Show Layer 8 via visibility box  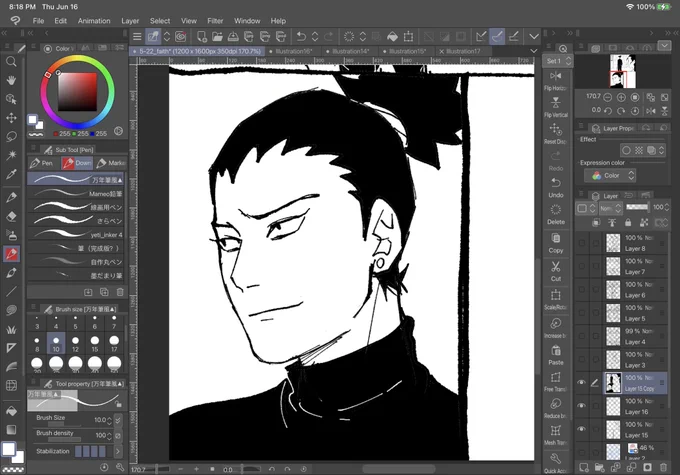click(x=582, y=243)
